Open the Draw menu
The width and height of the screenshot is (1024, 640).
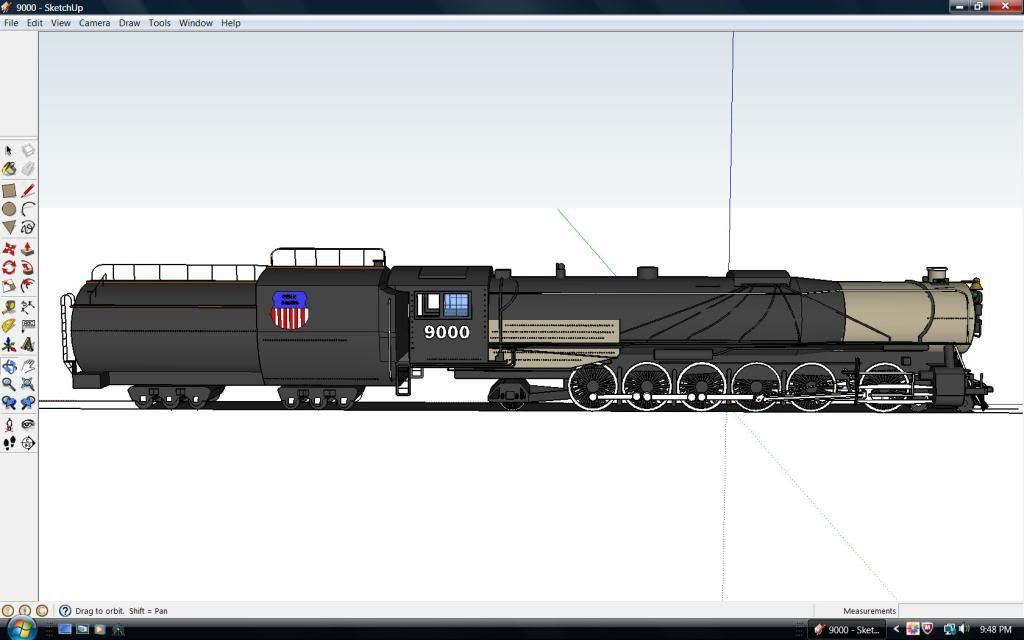pos(129,23)
